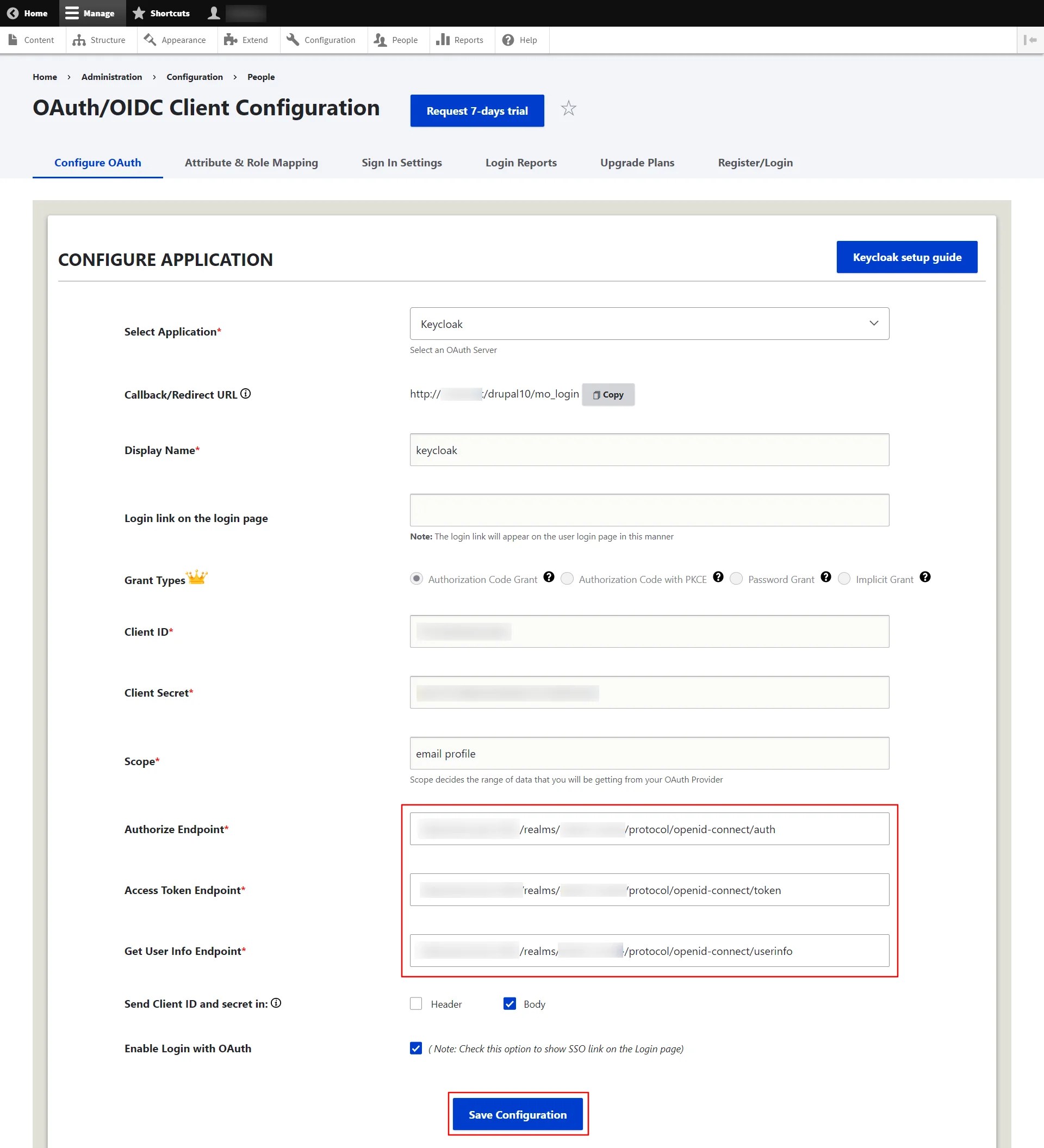Open the Extend modules icon
1044x1148 pixels.
(231, 40)
